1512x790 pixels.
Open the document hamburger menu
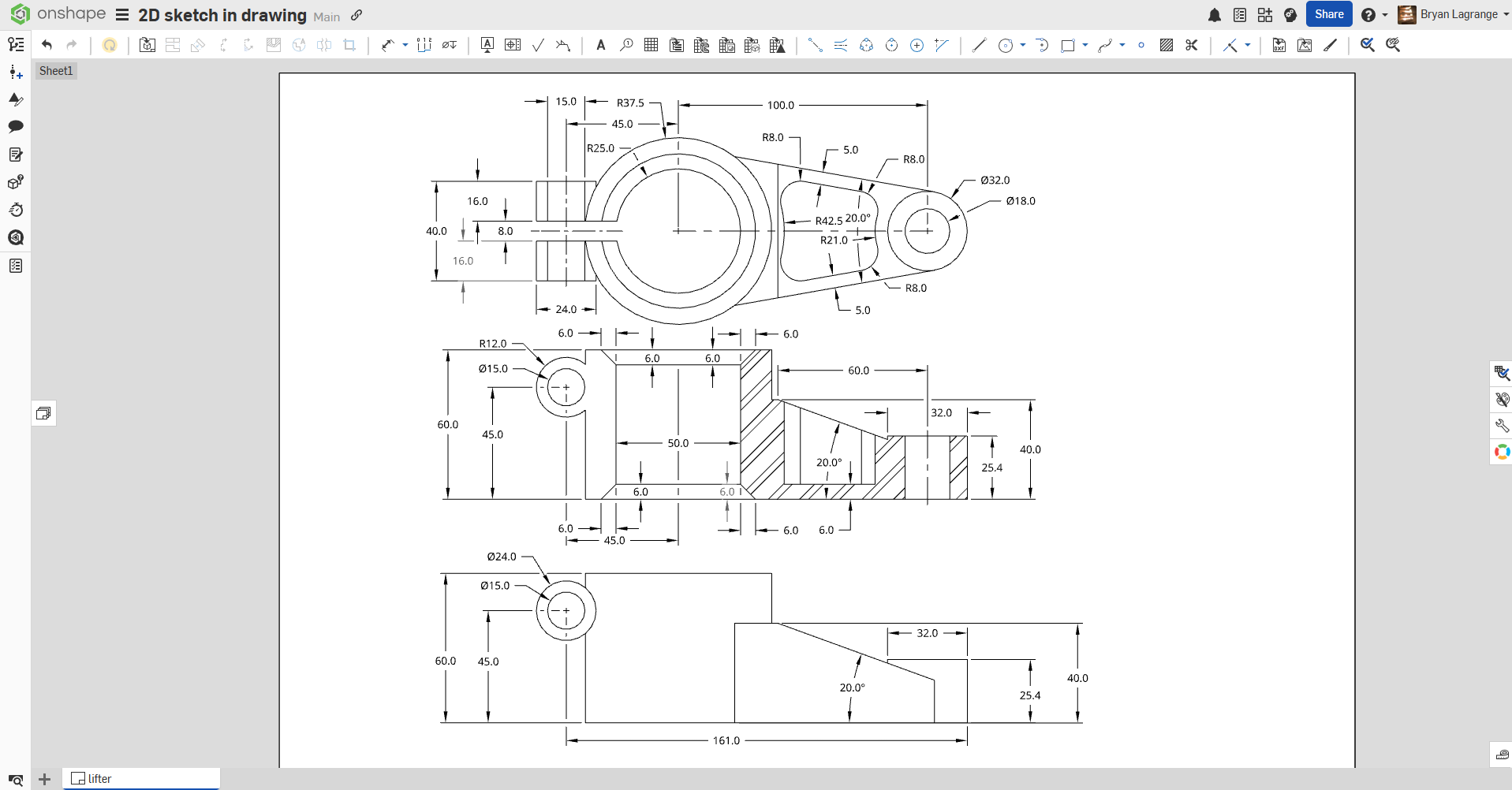pos(122,15)
